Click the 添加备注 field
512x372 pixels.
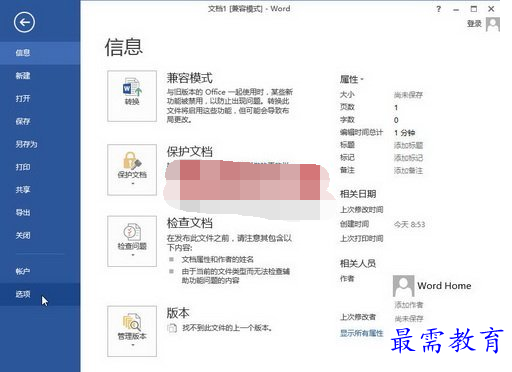point(408,171)
